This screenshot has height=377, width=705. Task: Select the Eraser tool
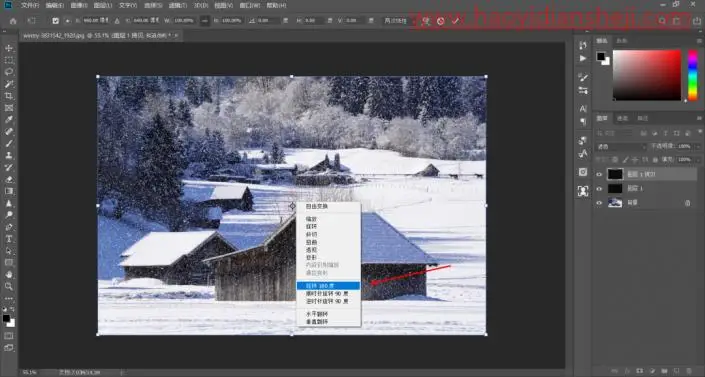9,179
